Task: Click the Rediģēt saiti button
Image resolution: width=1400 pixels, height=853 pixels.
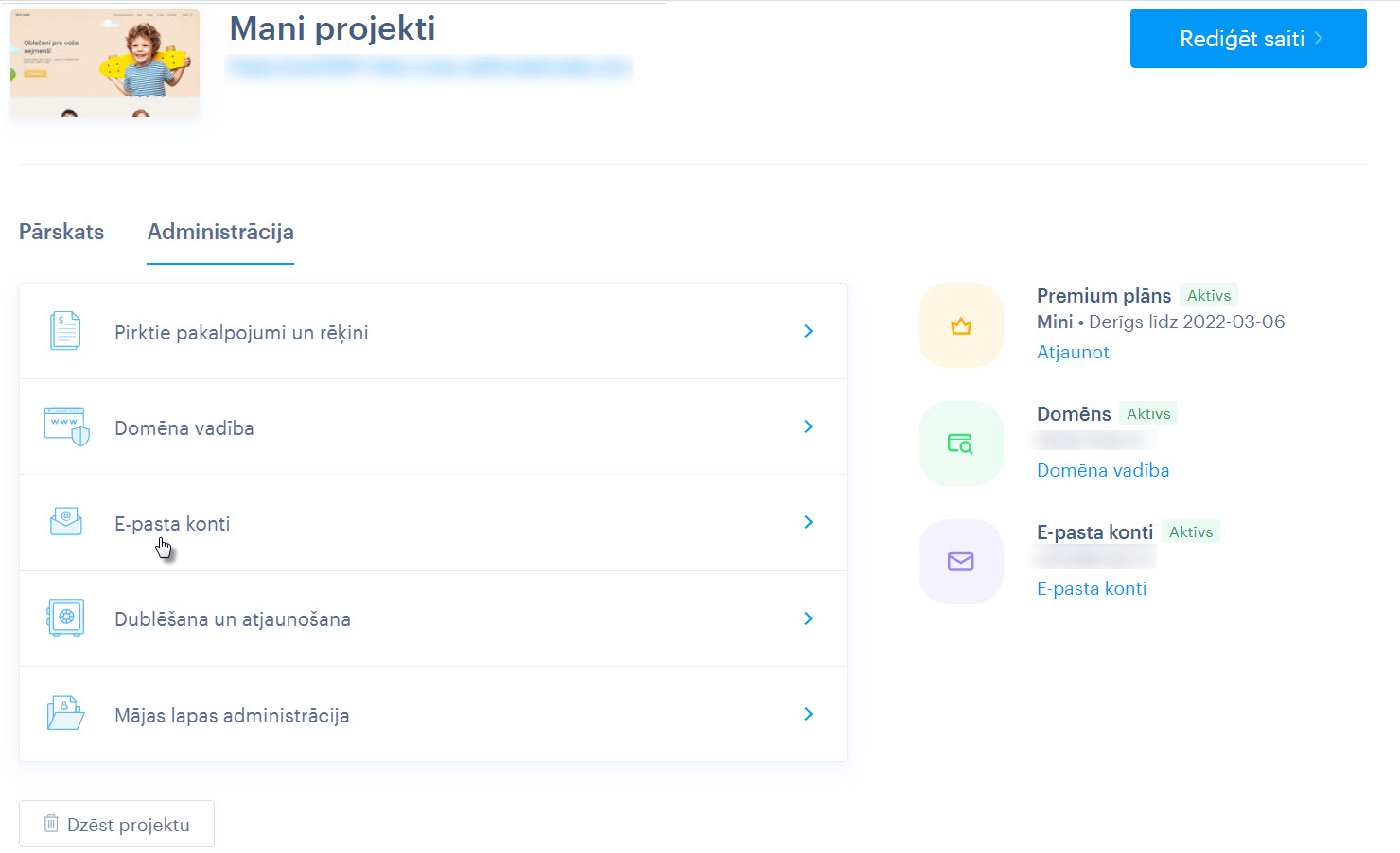Action: [1249, 39]
